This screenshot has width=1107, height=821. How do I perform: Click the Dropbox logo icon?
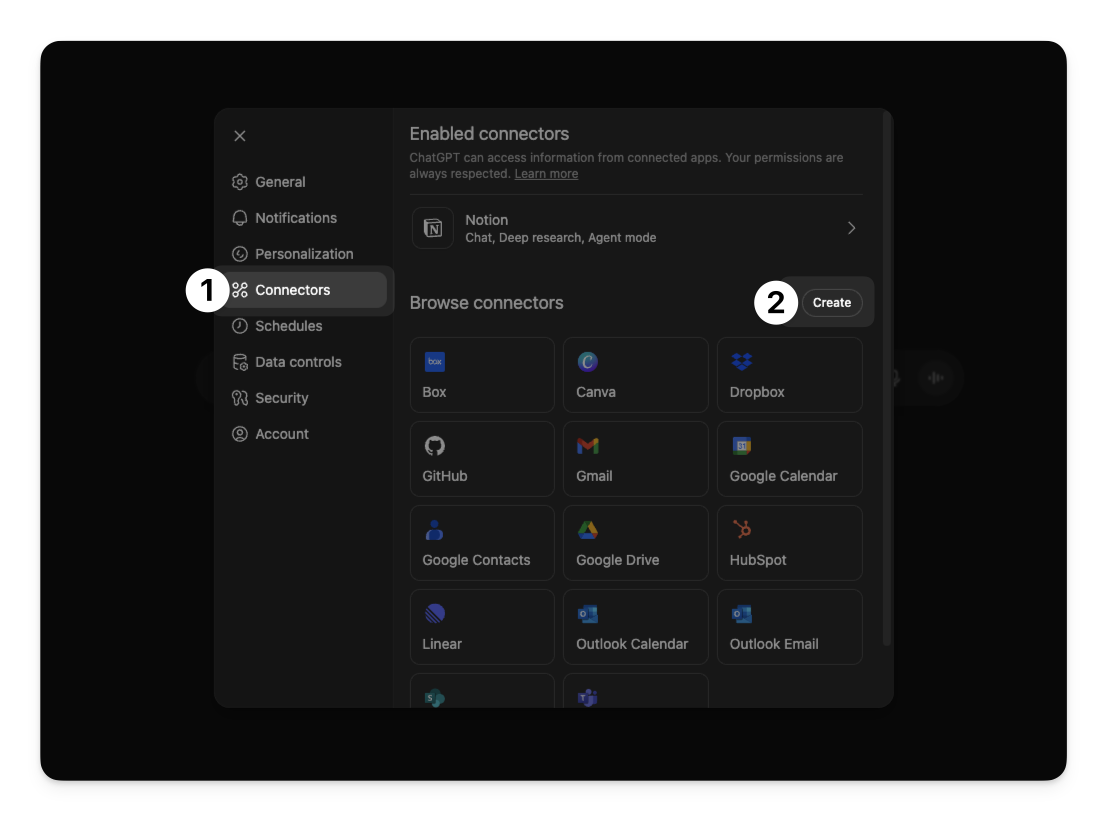(x=741, y=361)
